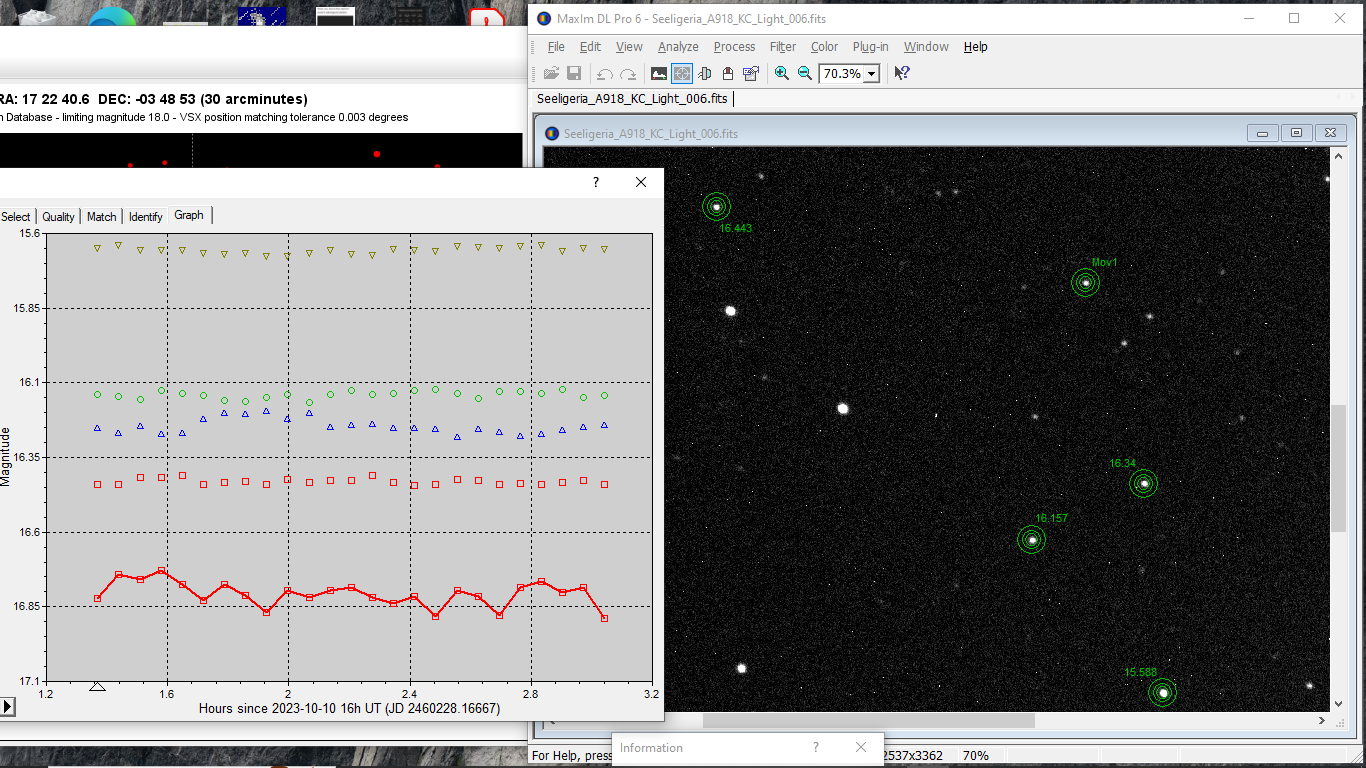Screen dimensions: 1366x768
Task: Select the Graph tab
Action: (189, 215)
